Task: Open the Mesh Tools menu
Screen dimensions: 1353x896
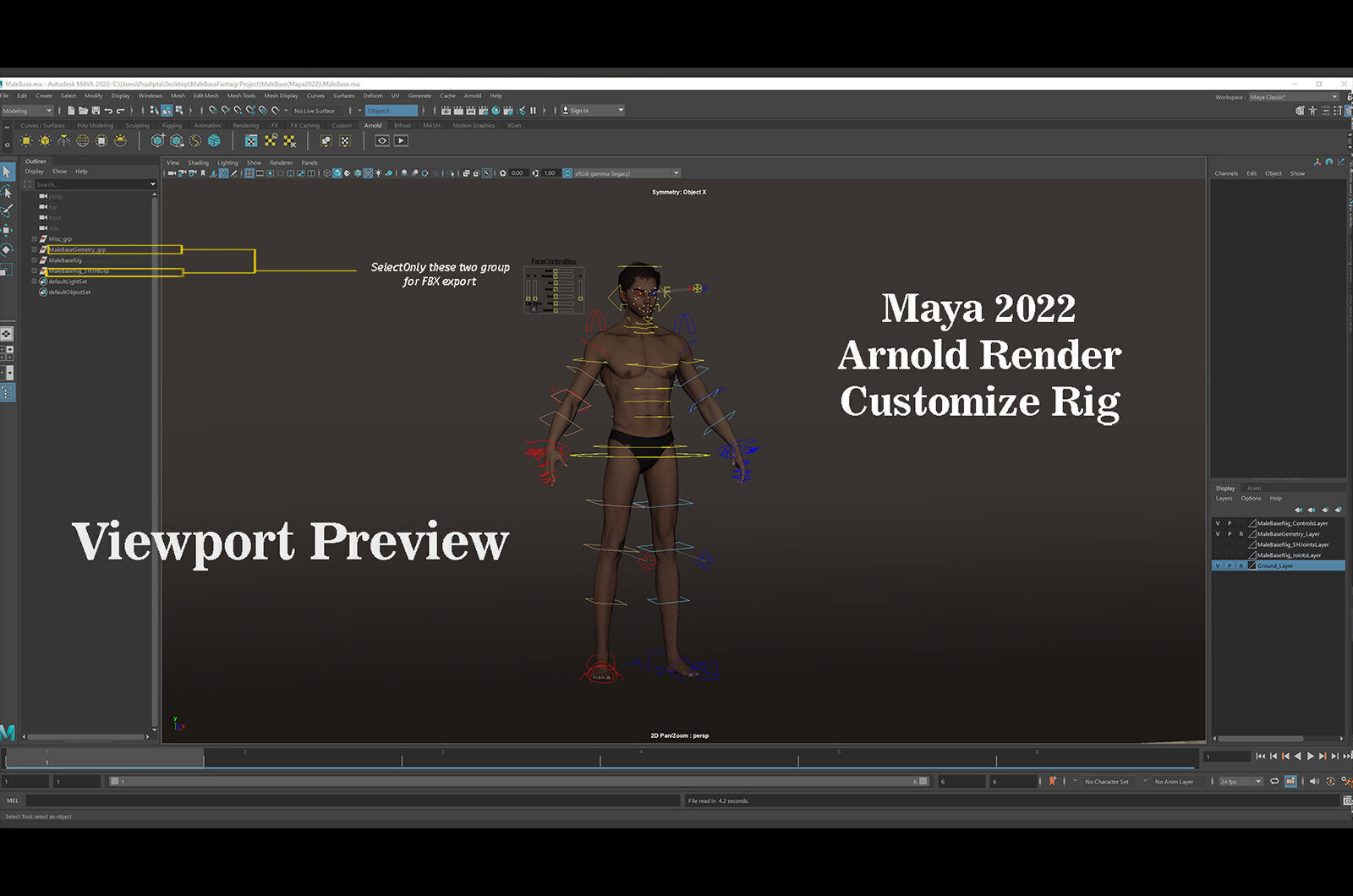Action: point(241,96)
